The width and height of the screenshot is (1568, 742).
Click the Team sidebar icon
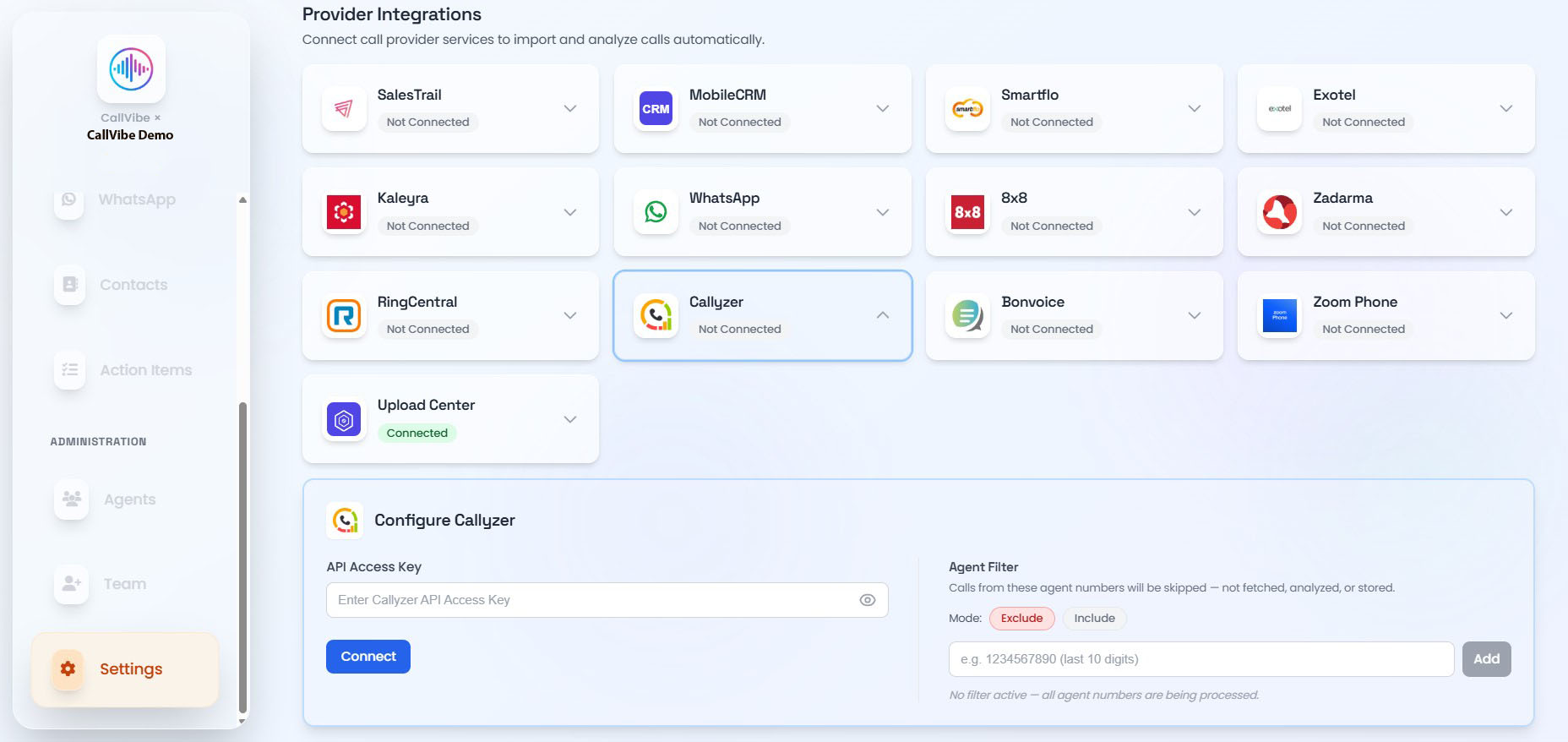click(71, 584)
